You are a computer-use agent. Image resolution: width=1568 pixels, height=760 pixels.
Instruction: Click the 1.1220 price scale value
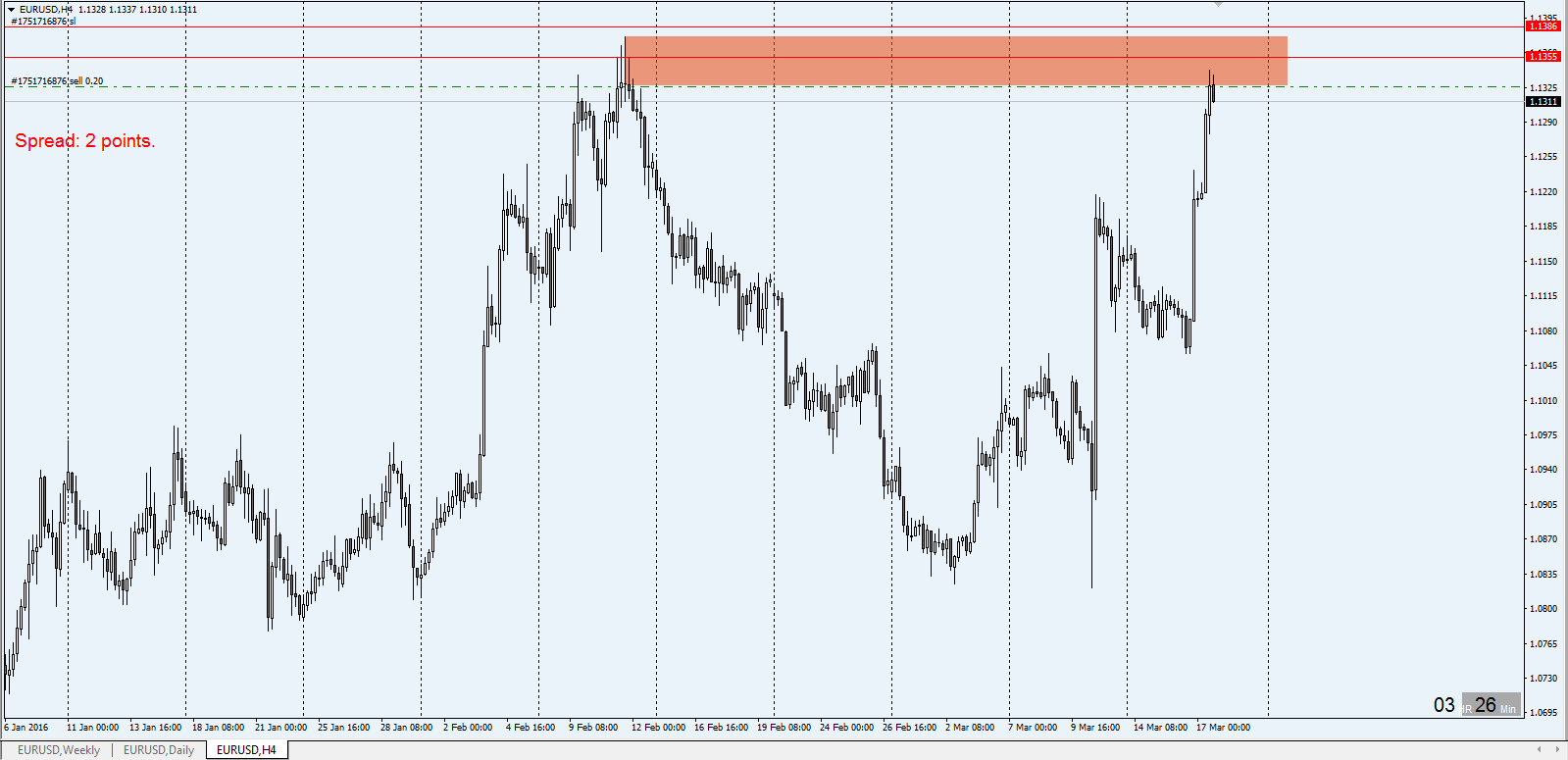[1543, 192]
